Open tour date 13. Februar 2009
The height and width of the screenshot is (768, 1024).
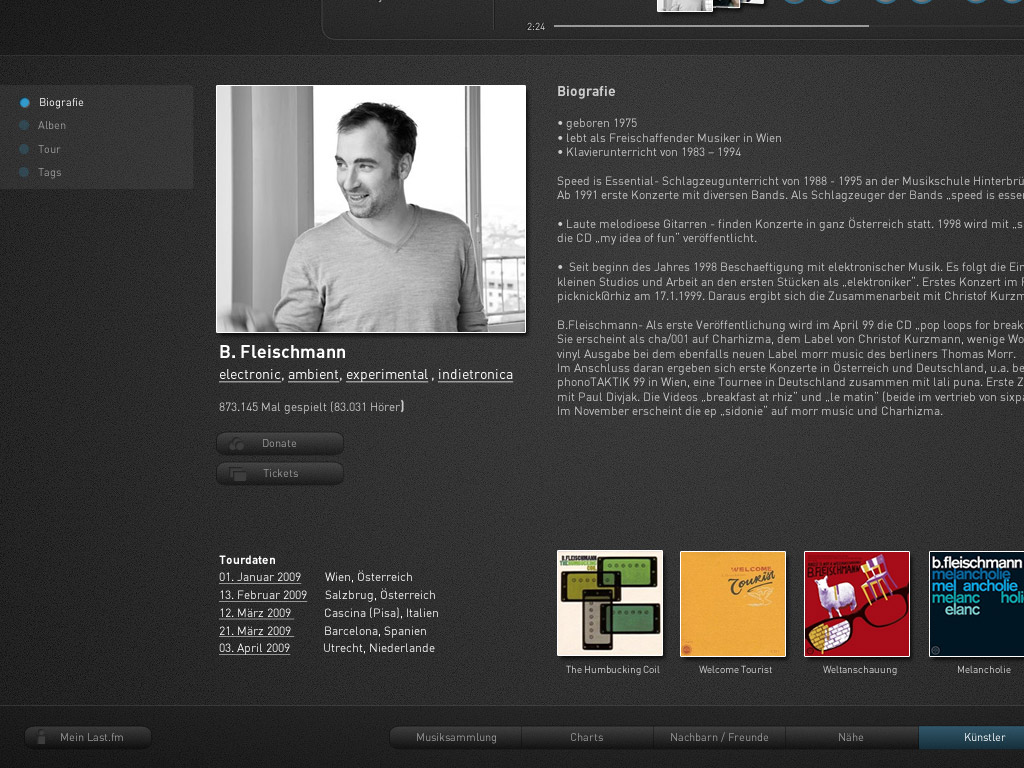pyautogui.click(x=263, y=595)
